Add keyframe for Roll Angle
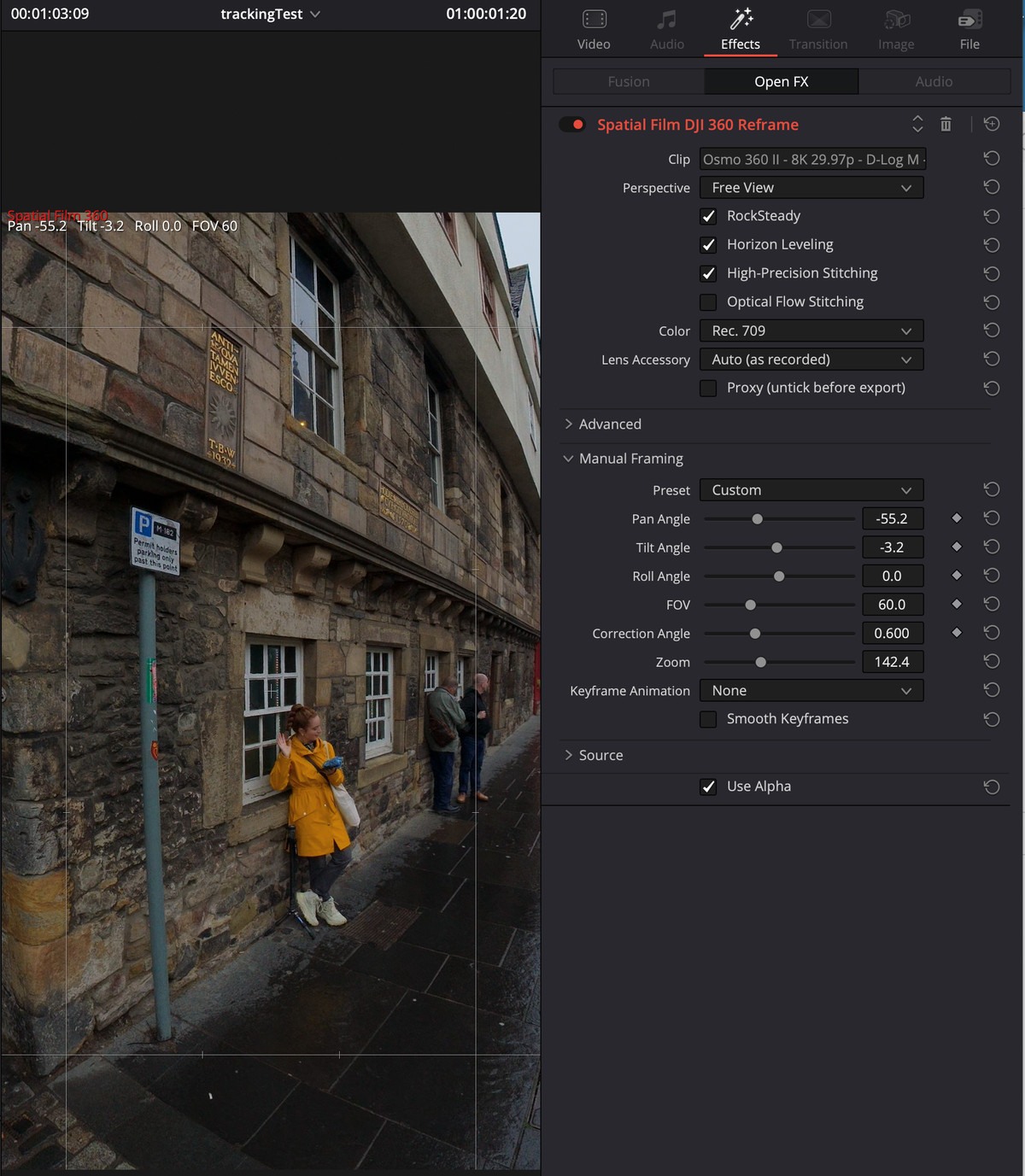Screen dimensions: 1025x1176 tap(957, 575)
